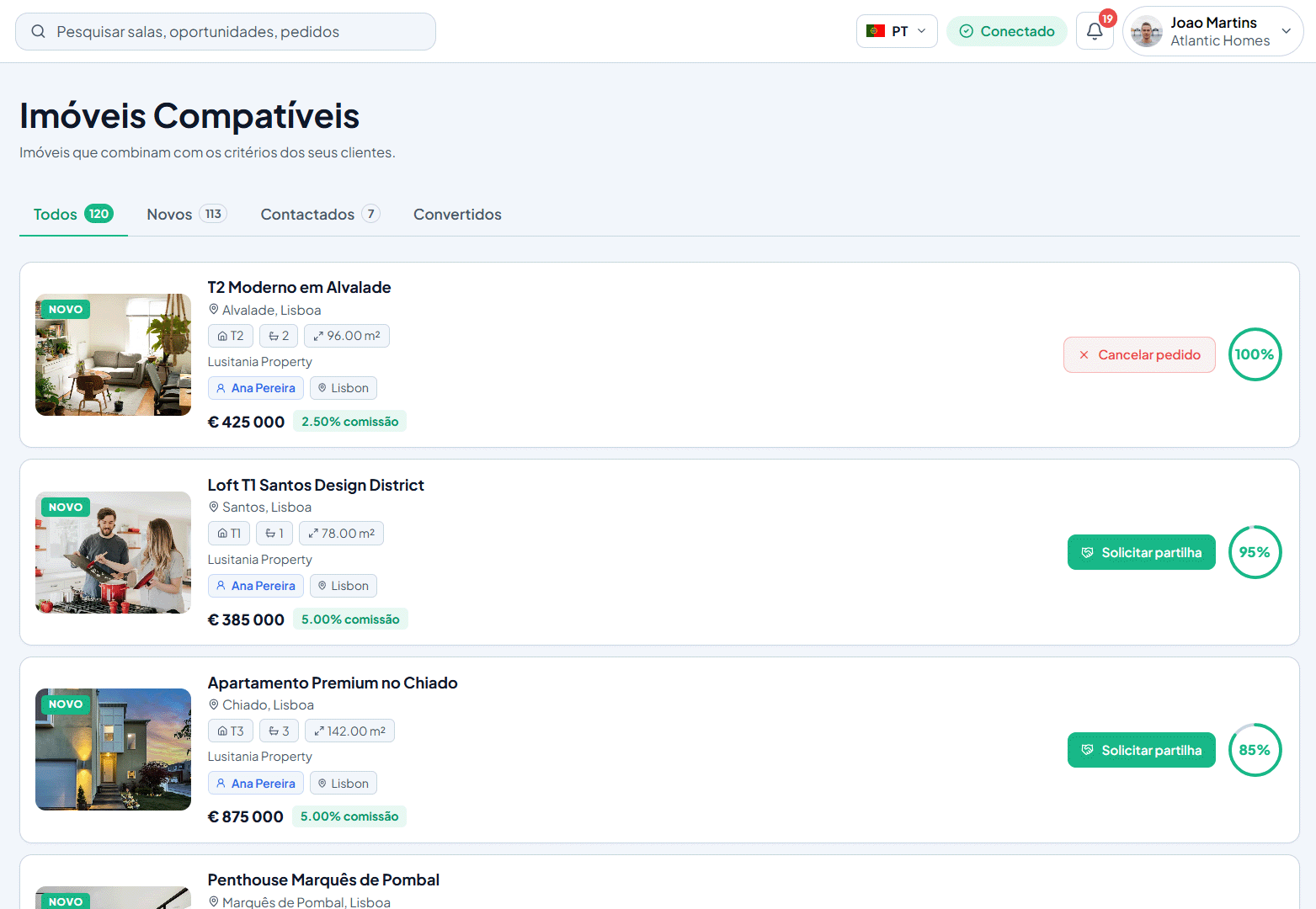This screenshot has width=1316, height=909.
Task: Click the T2 typology chip with house icon
Action: coord(231,336)
